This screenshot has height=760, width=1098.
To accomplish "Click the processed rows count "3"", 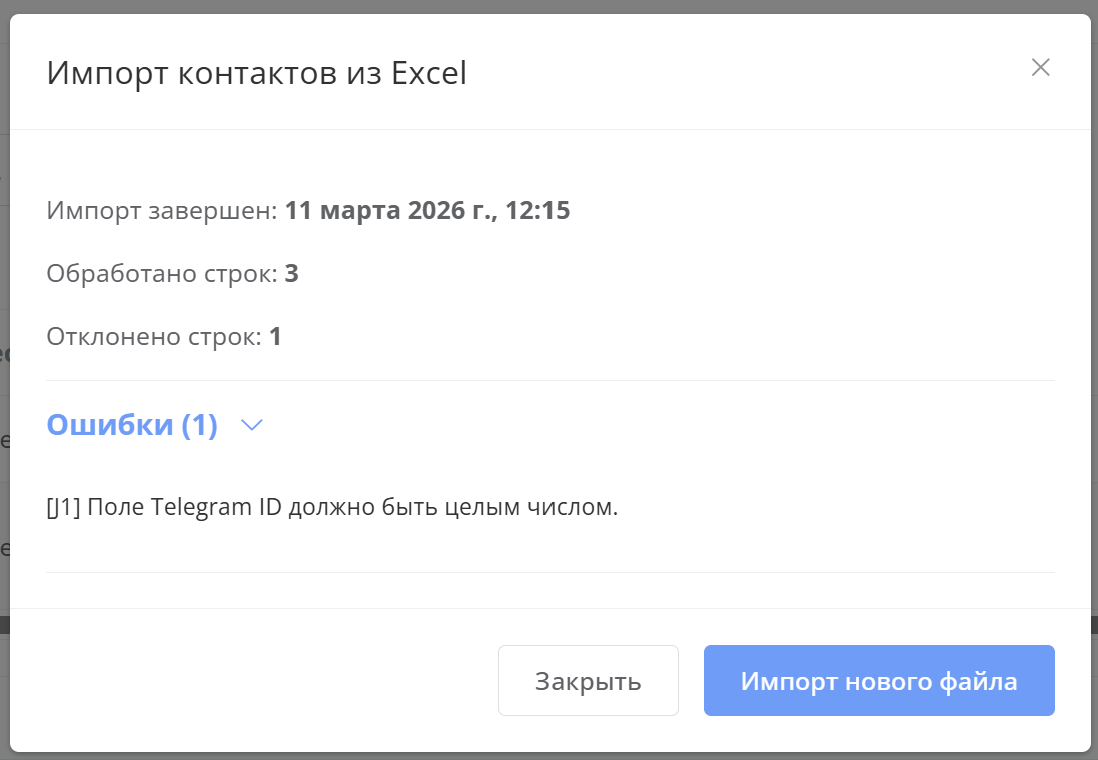I will (x=291, y=274).
